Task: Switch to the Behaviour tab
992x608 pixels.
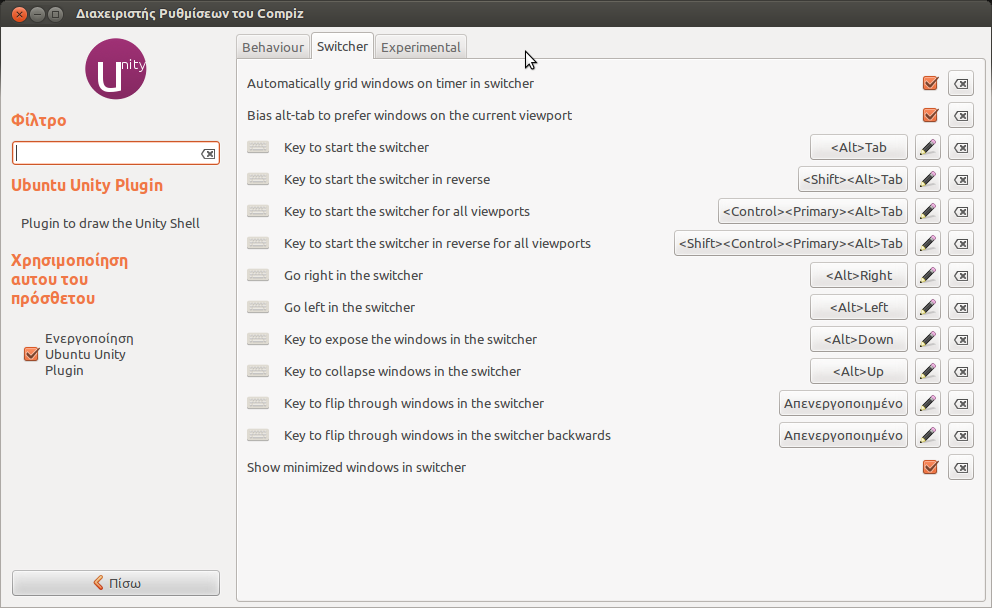Action: coord(272,47)
